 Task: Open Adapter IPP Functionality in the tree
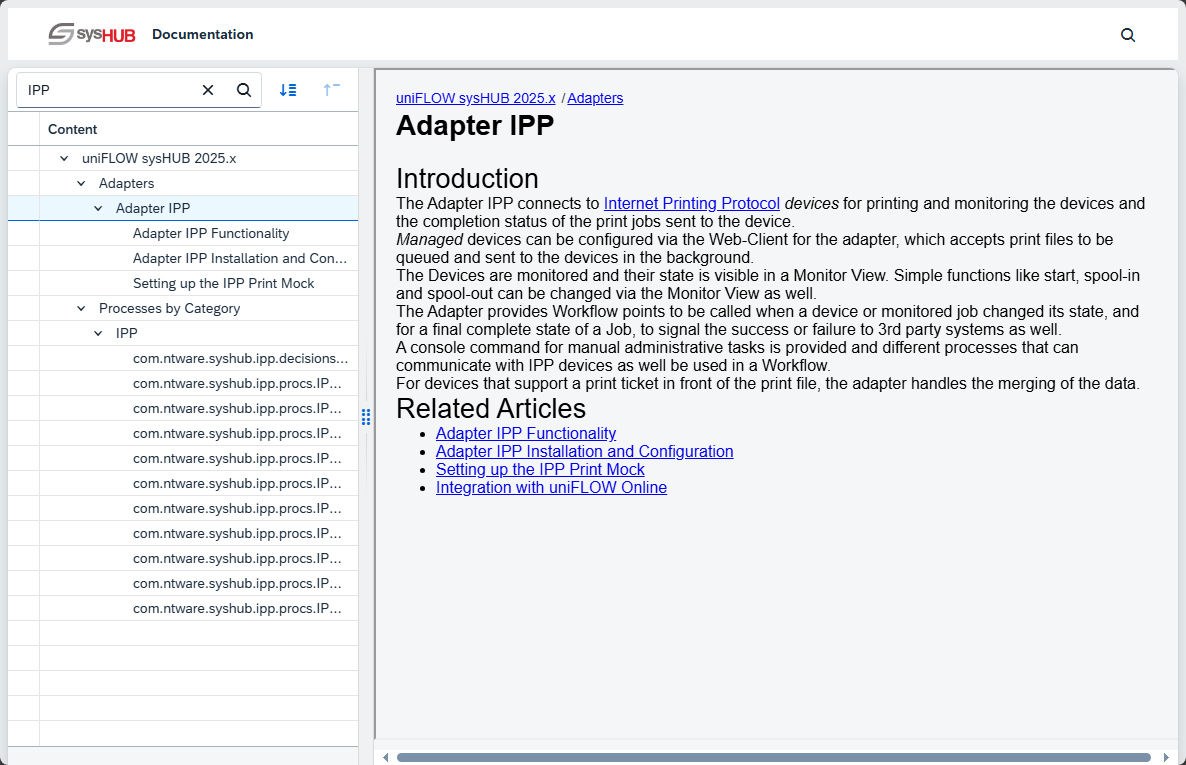211,233
